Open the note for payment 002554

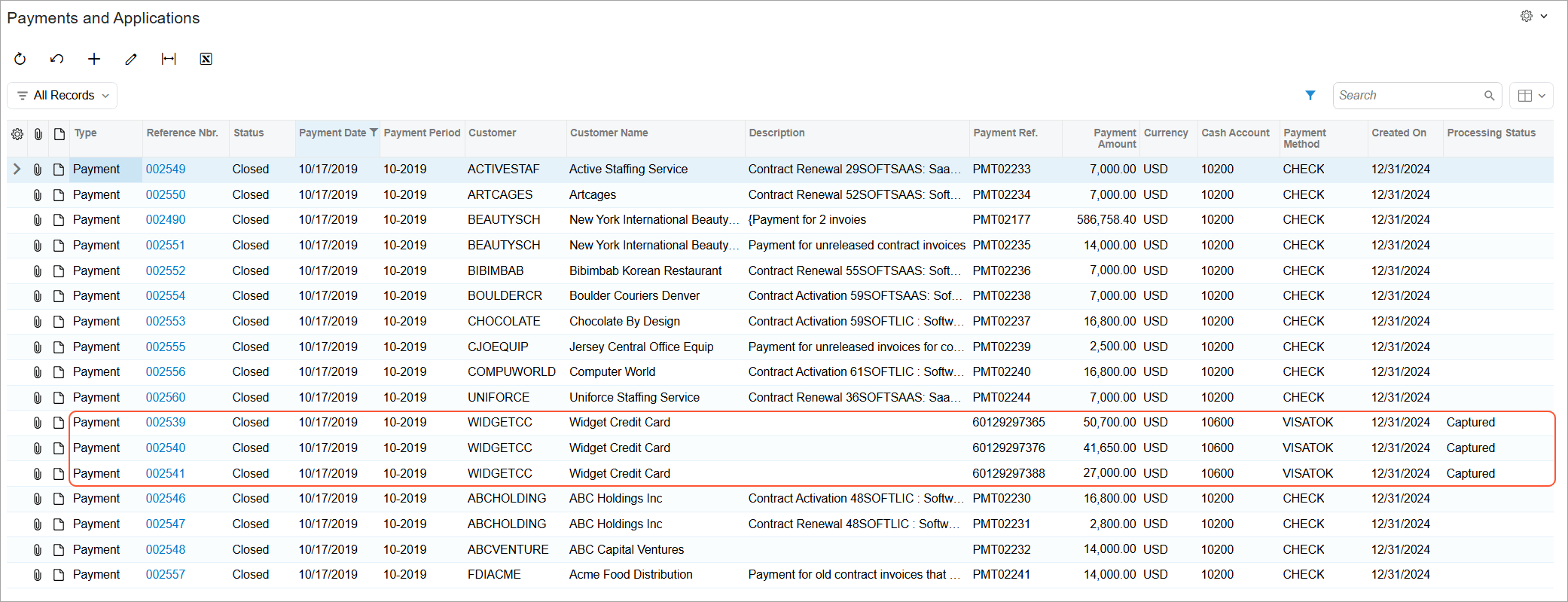tap(59, 296)
